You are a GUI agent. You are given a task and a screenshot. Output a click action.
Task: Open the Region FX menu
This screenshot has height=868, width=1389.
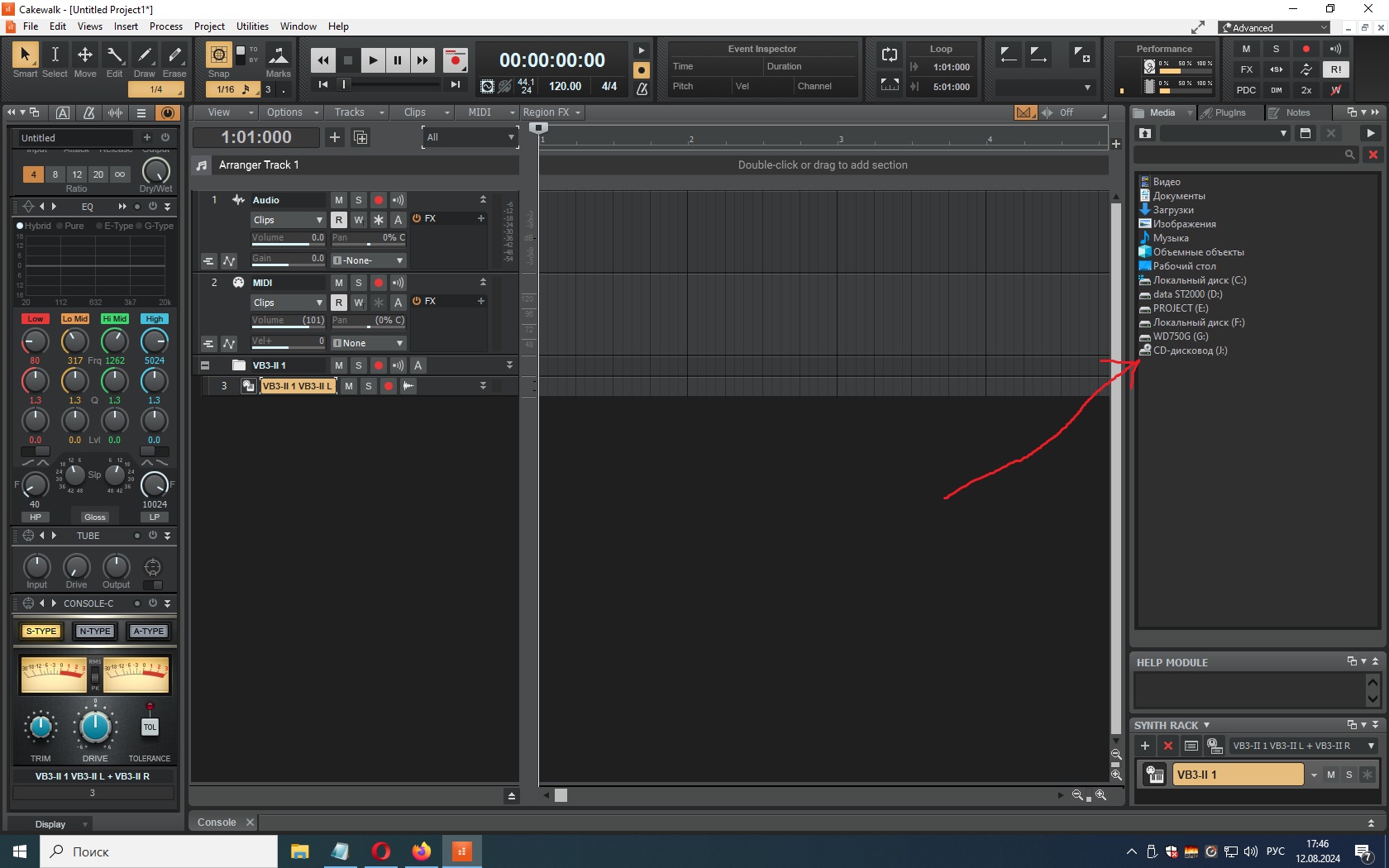551,112
